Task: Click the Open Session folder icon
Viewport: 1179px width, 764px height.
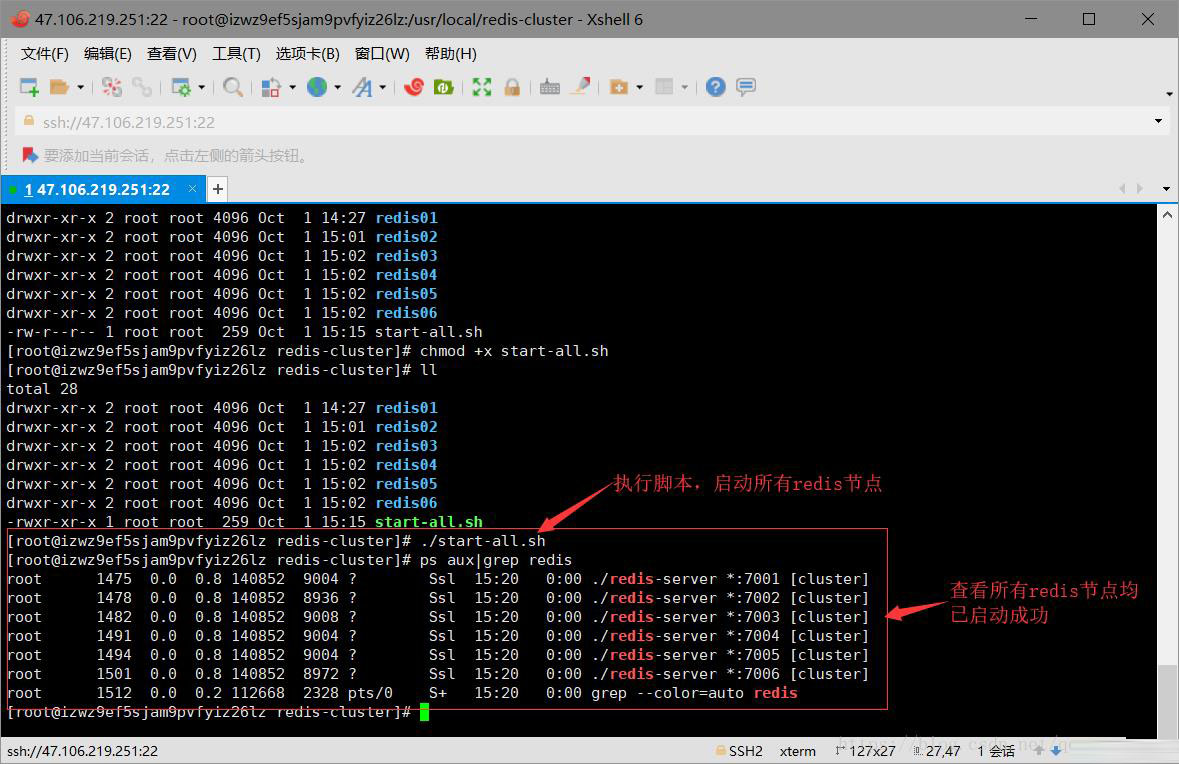Action: pyautogui.click(x=59, y=87)
